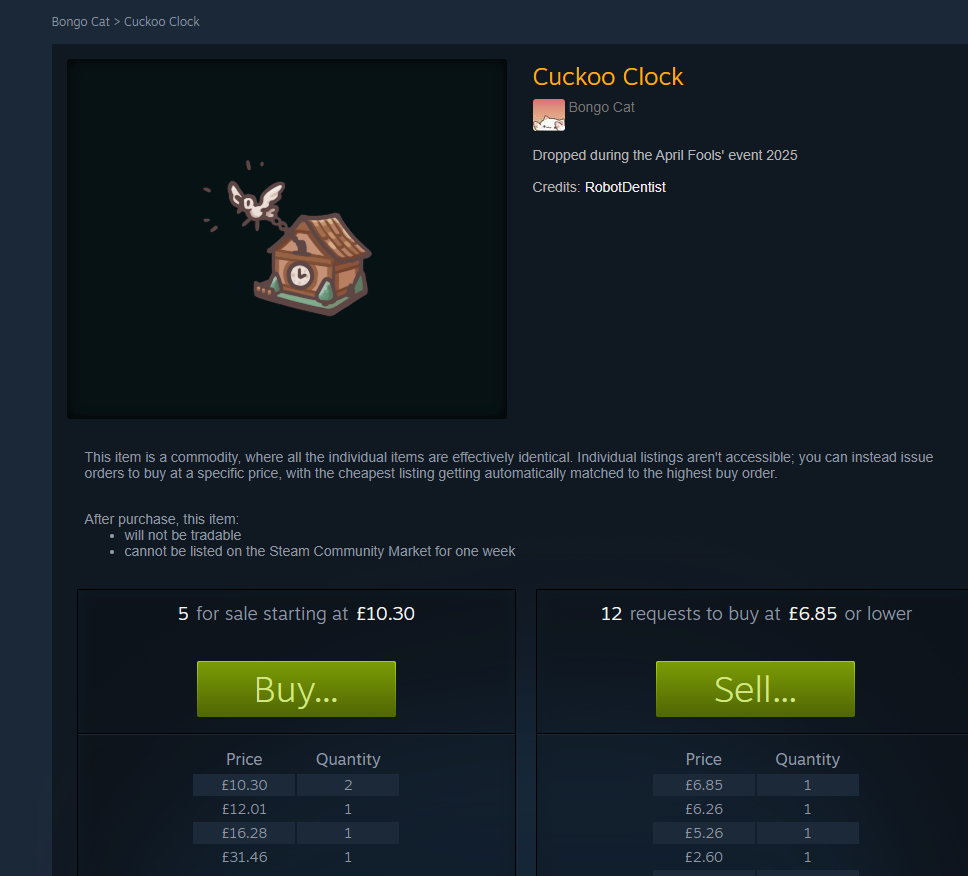Select the £2.60 buy order row
Image resolution: width=968 pixels, height=876 pixels.
click(x=756, y=857)
